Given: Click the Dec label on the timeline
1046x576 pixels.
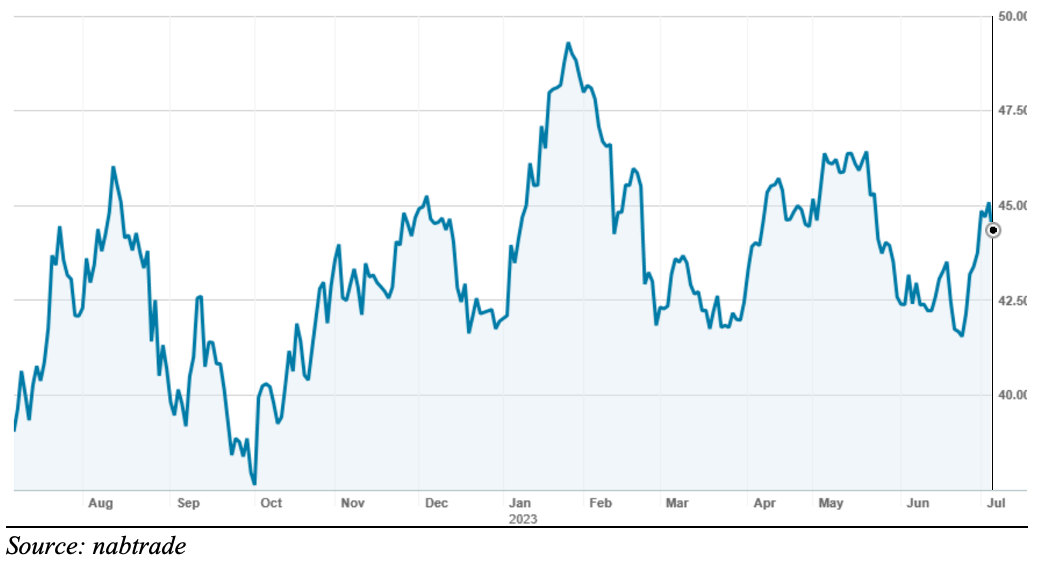Looking at the screenshot, I should click(x=436, y=503).
